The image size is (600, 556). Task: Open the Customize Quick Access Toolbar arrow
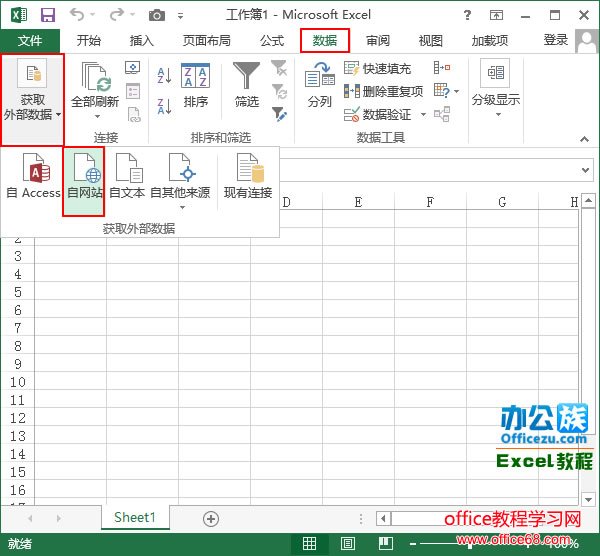(x=180, y=16)
